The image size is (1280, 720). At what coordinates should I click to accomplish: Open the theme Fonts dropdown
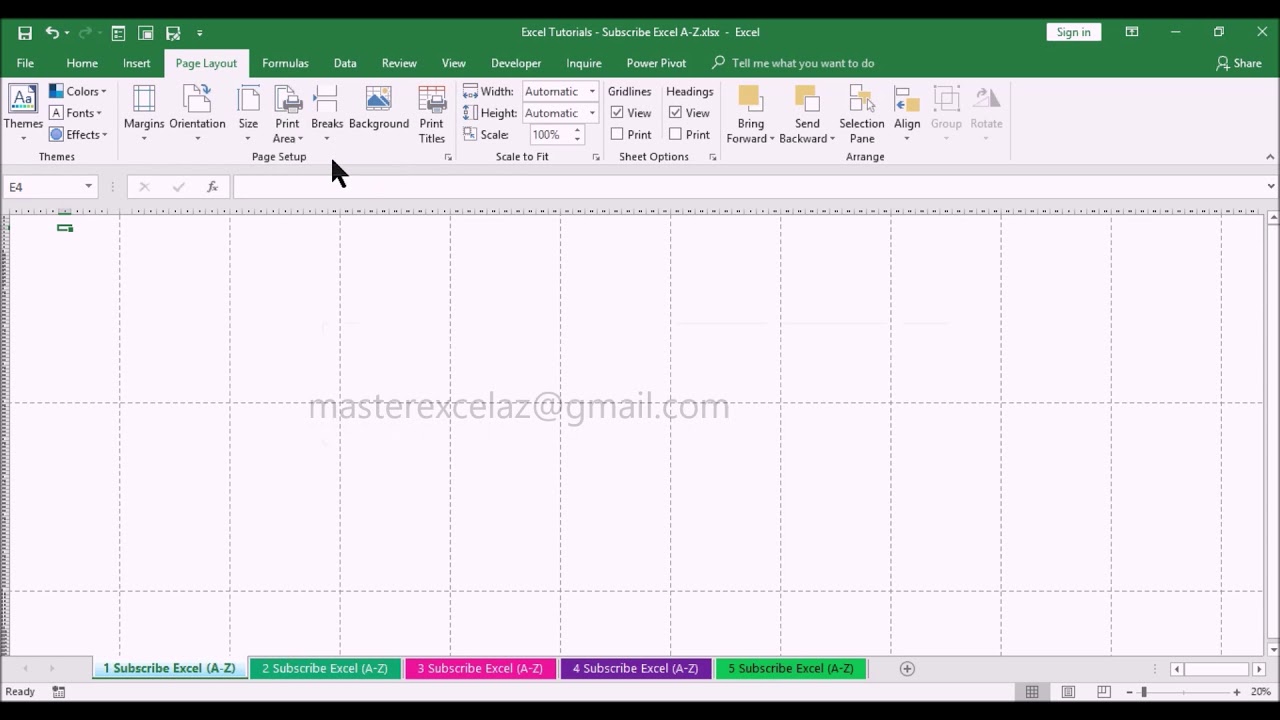[76, 113]
